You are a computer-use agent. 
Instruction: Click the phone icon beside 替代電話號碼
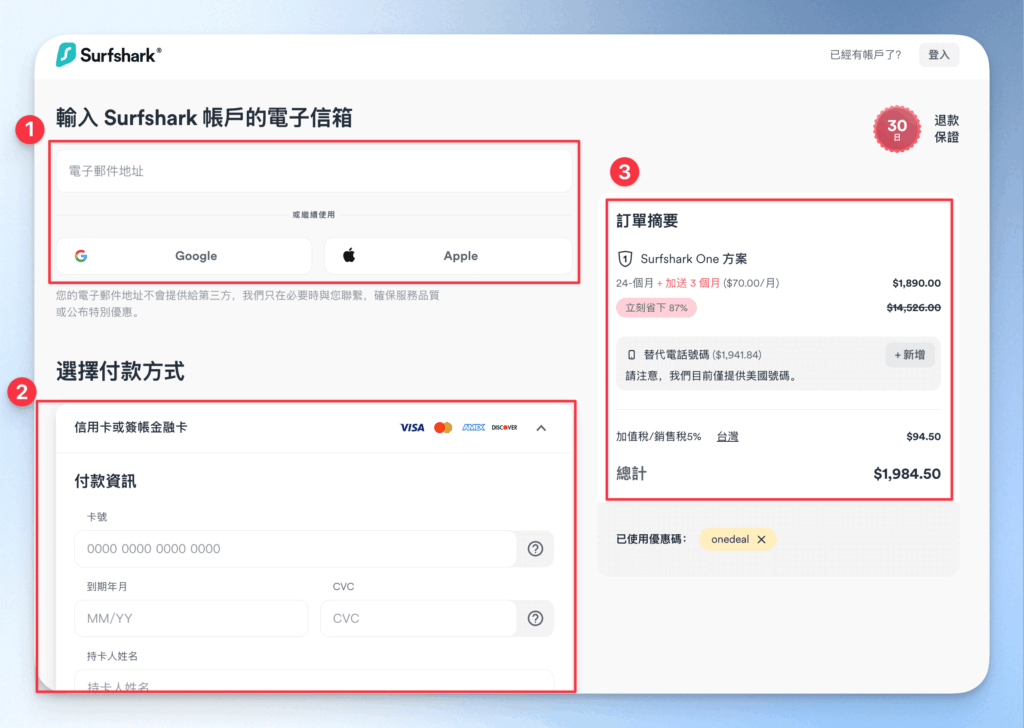631,355
